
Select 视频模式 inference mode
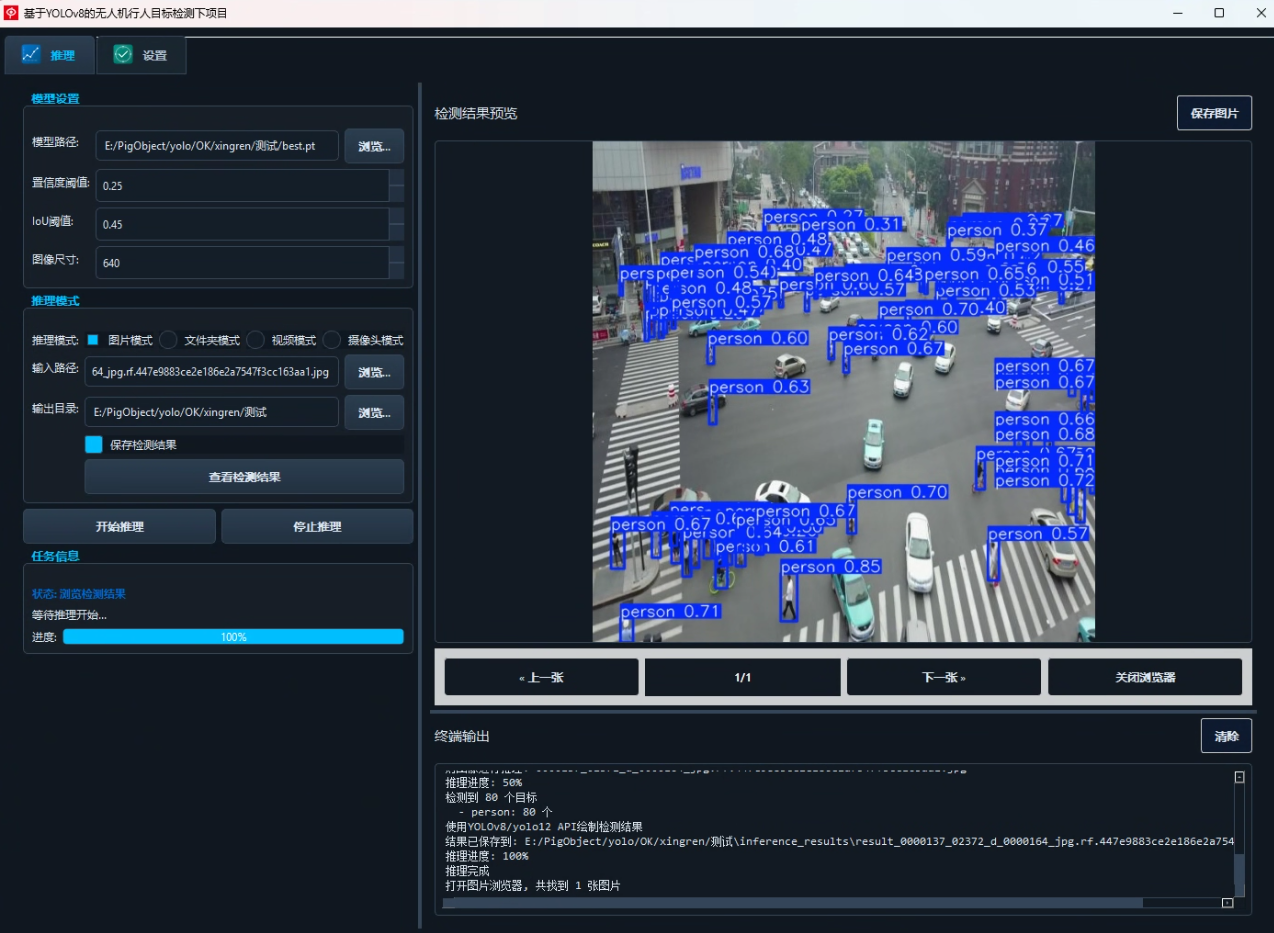tap(256, 340)
